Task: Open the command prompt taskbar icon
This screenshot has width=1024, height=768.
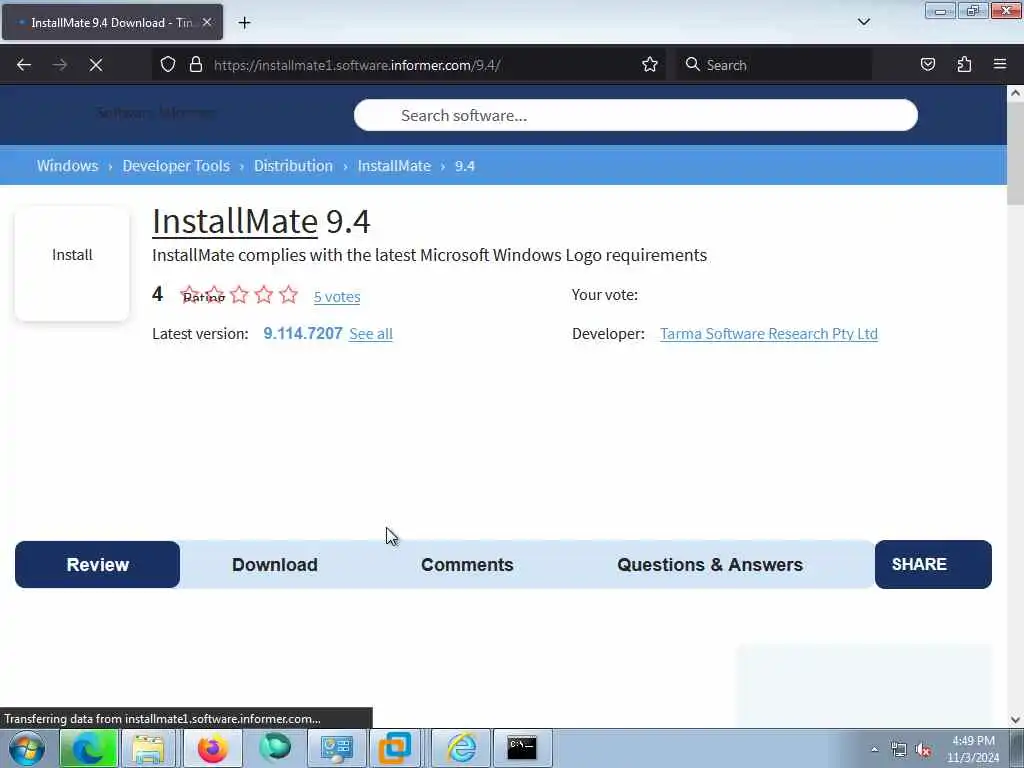Action: pos(522,748)
